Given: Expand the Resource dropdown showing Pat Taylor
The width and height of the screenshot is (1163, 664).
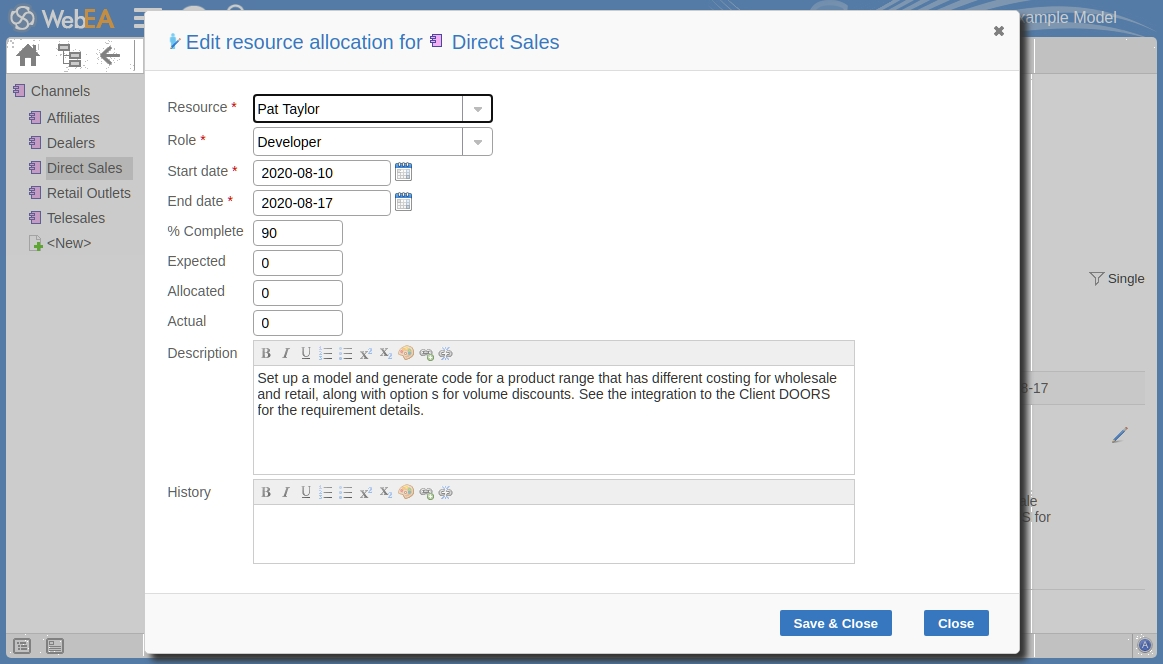Looking at the screenshot, I should click(477, 109).
